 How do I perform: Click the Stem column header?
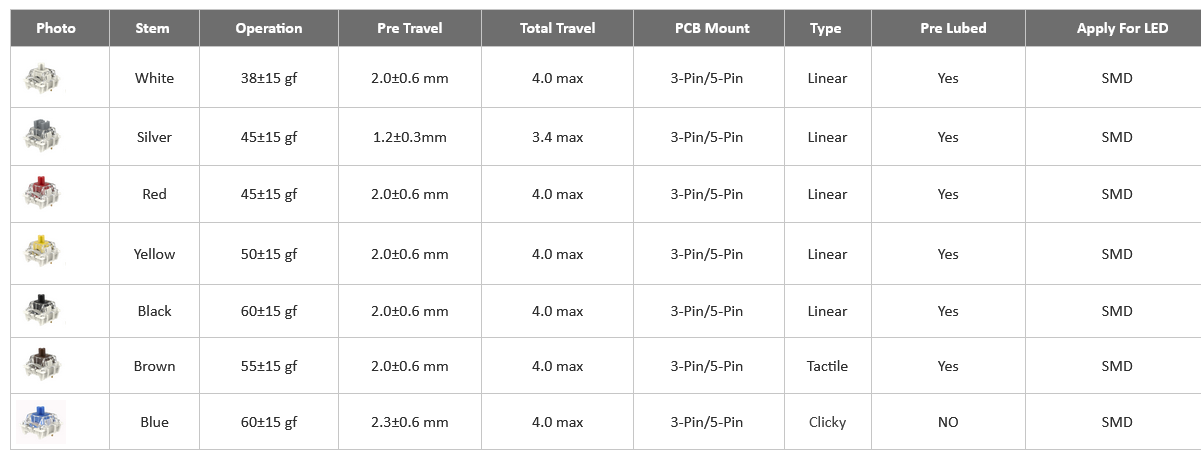153,28
